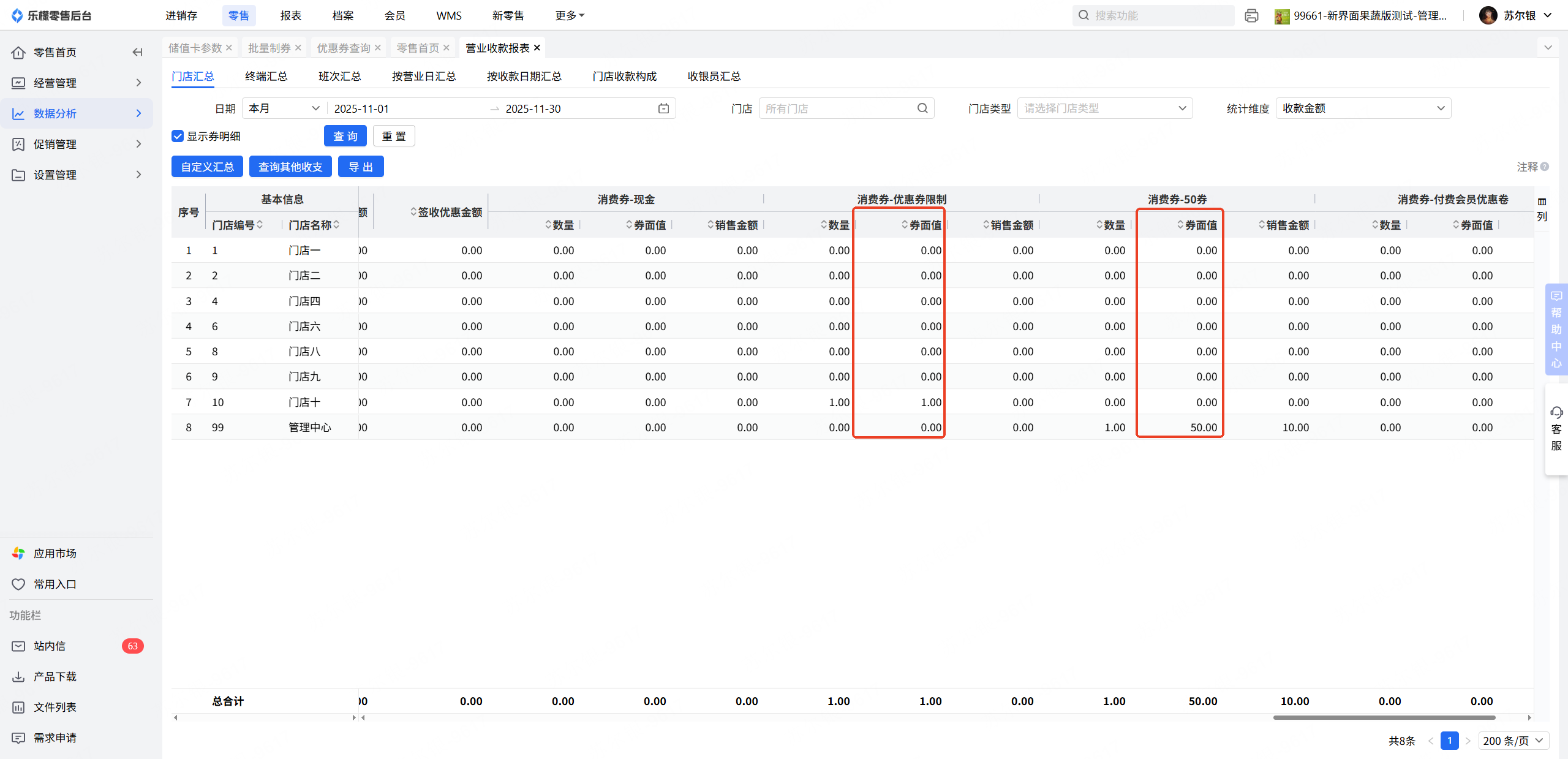Open the 统计维度 收款金额 dropdown

(x=1363, y=108)
